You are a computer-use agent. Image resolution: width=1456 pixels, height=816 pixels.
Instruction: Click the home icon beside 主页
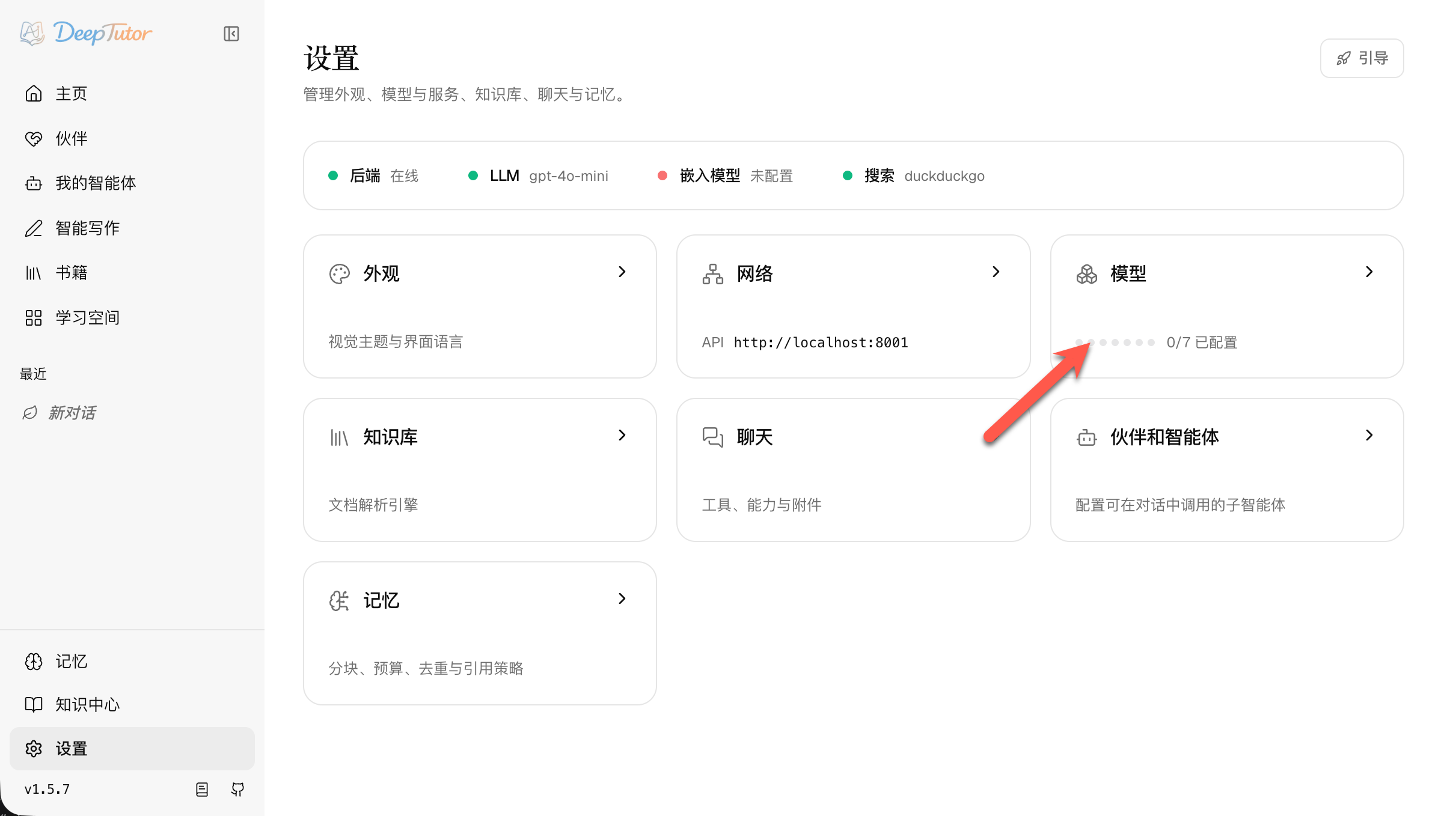pyautogui.click(x=34, y=94)
